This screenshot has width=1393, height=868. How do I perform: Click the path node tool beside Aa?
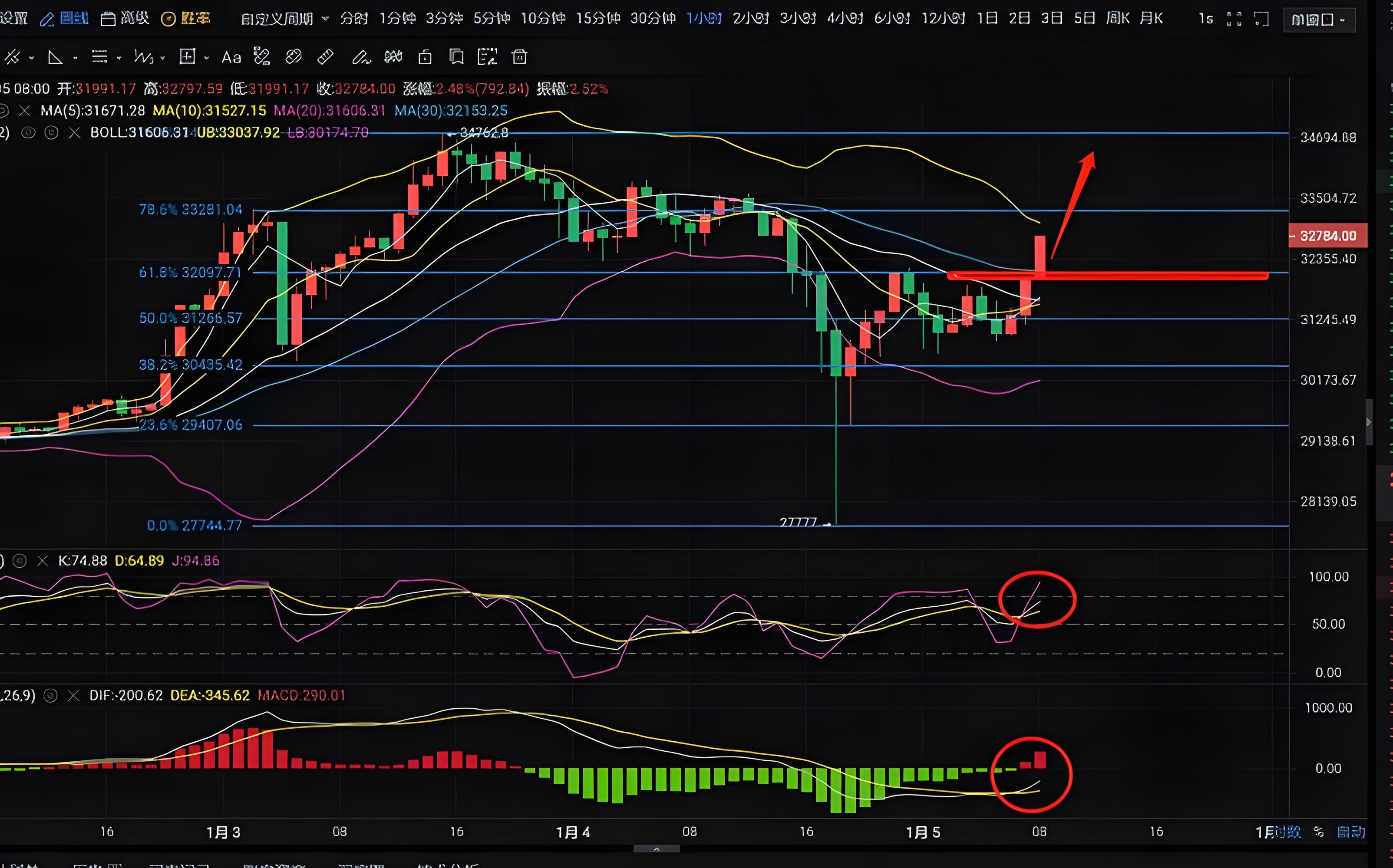tap(262, 56)
